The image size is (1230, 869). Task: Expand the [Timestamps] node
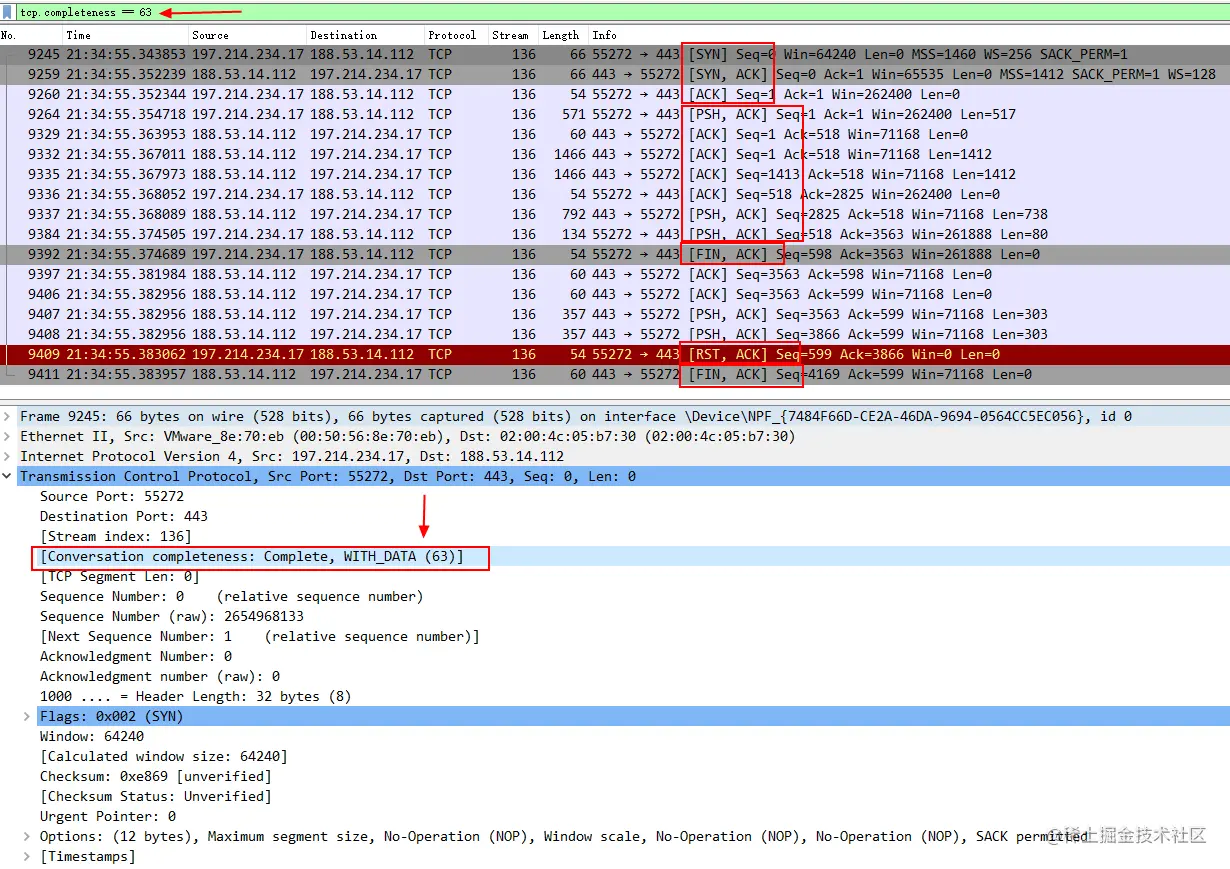(27, 856)
